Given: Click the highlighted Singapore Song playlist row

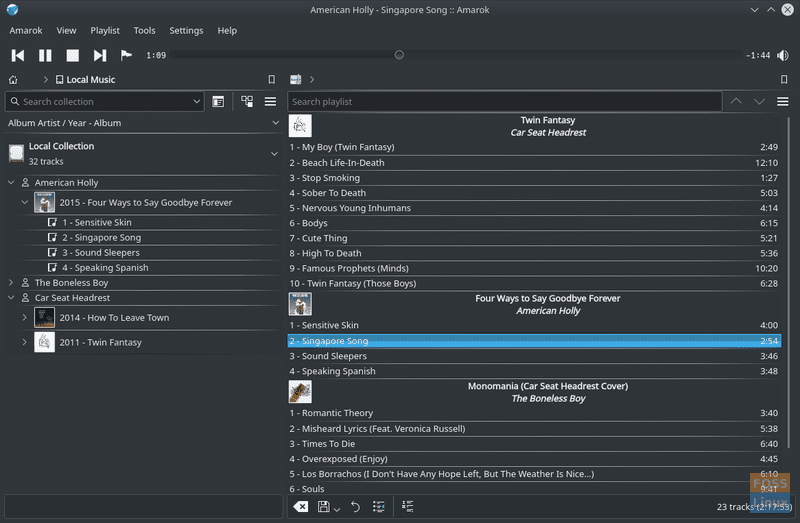Looking at the screenshot, I should [534, 341].
